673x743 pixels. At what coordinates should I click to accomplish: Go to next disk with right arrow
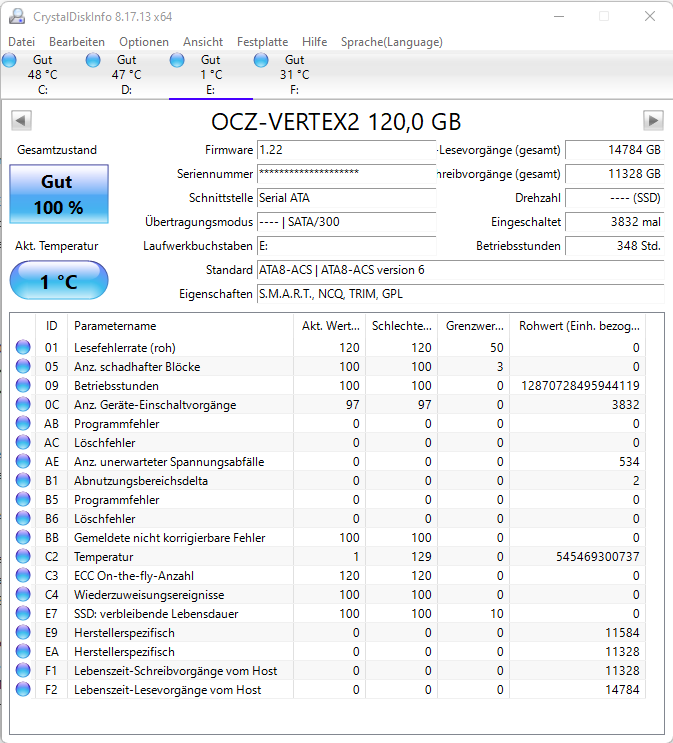pos(653,120)
